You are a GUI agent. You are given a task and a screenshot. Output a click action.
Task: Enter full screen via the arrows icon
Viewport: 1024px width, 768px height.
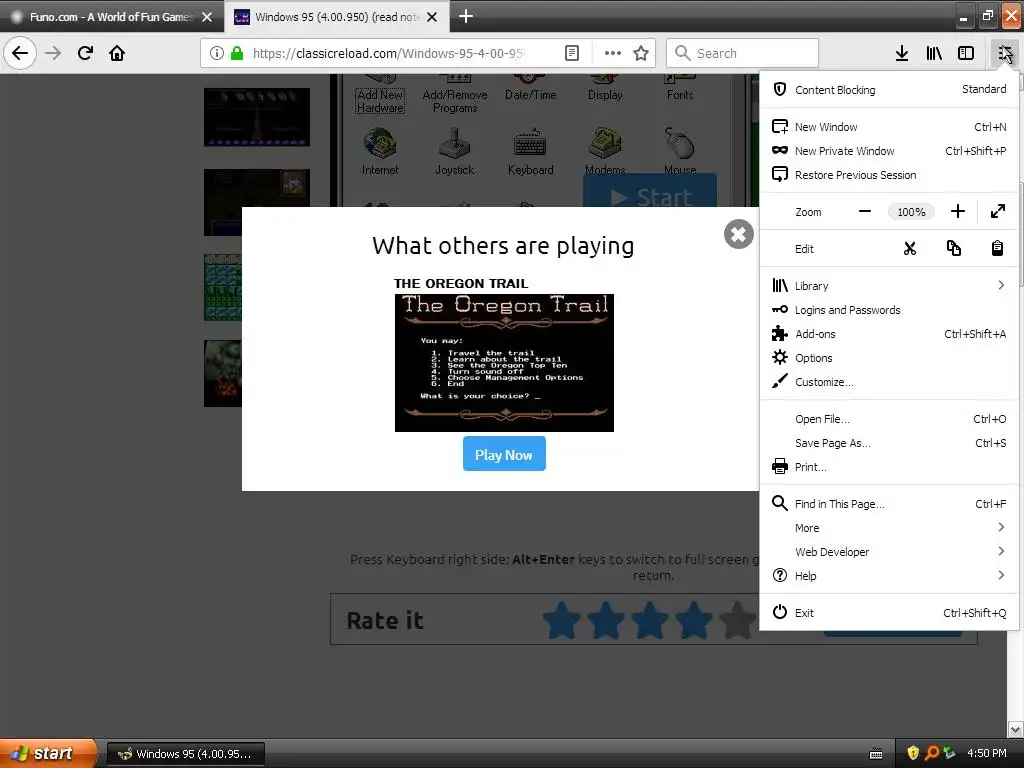point(997,212)
